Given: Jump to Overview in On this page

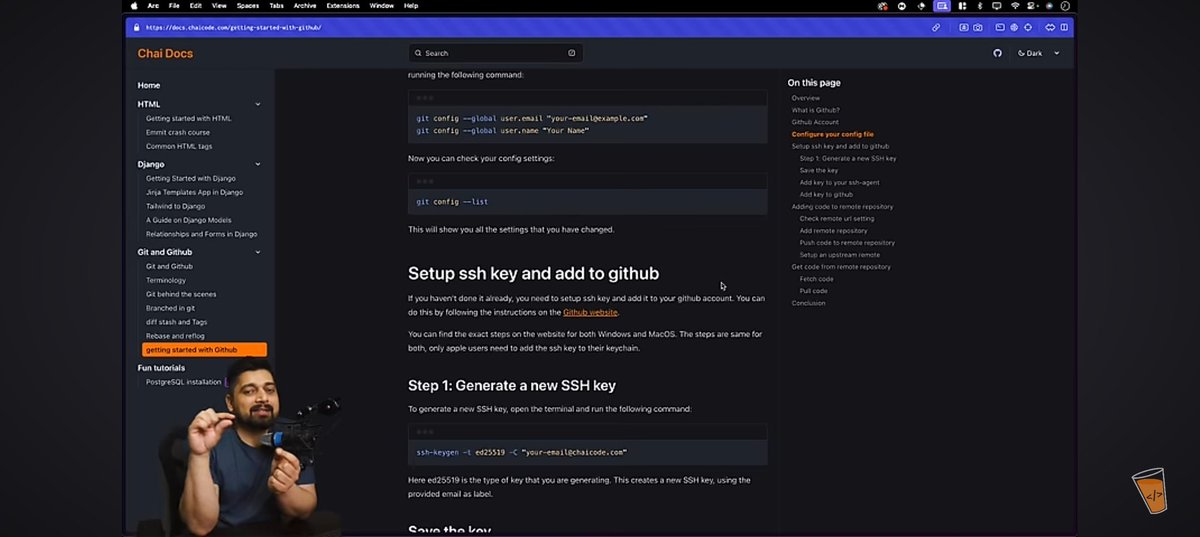Looking at the screenshot, I should coord(806,98).
